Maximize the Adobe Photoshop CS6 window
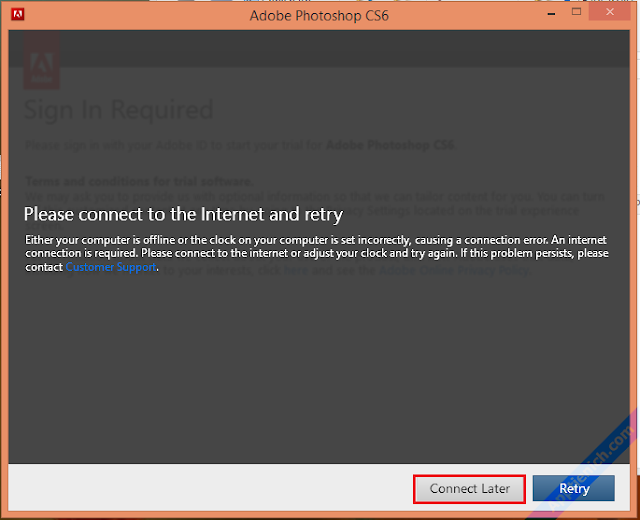 coord(576,12)
